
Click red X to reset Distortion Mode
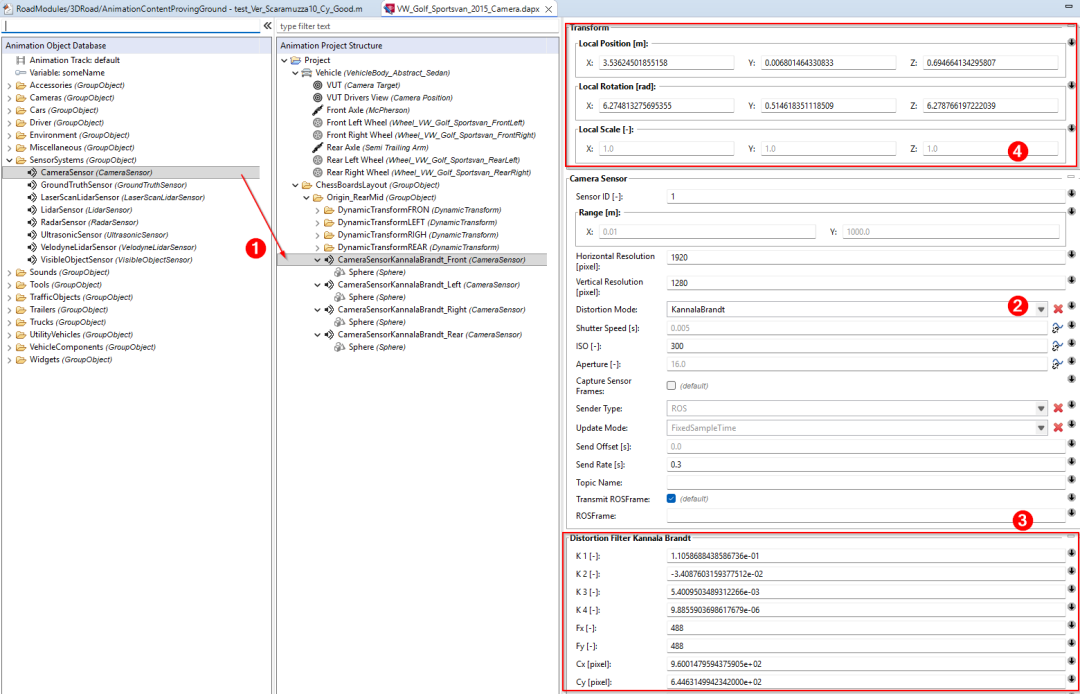pos(1057,310)
